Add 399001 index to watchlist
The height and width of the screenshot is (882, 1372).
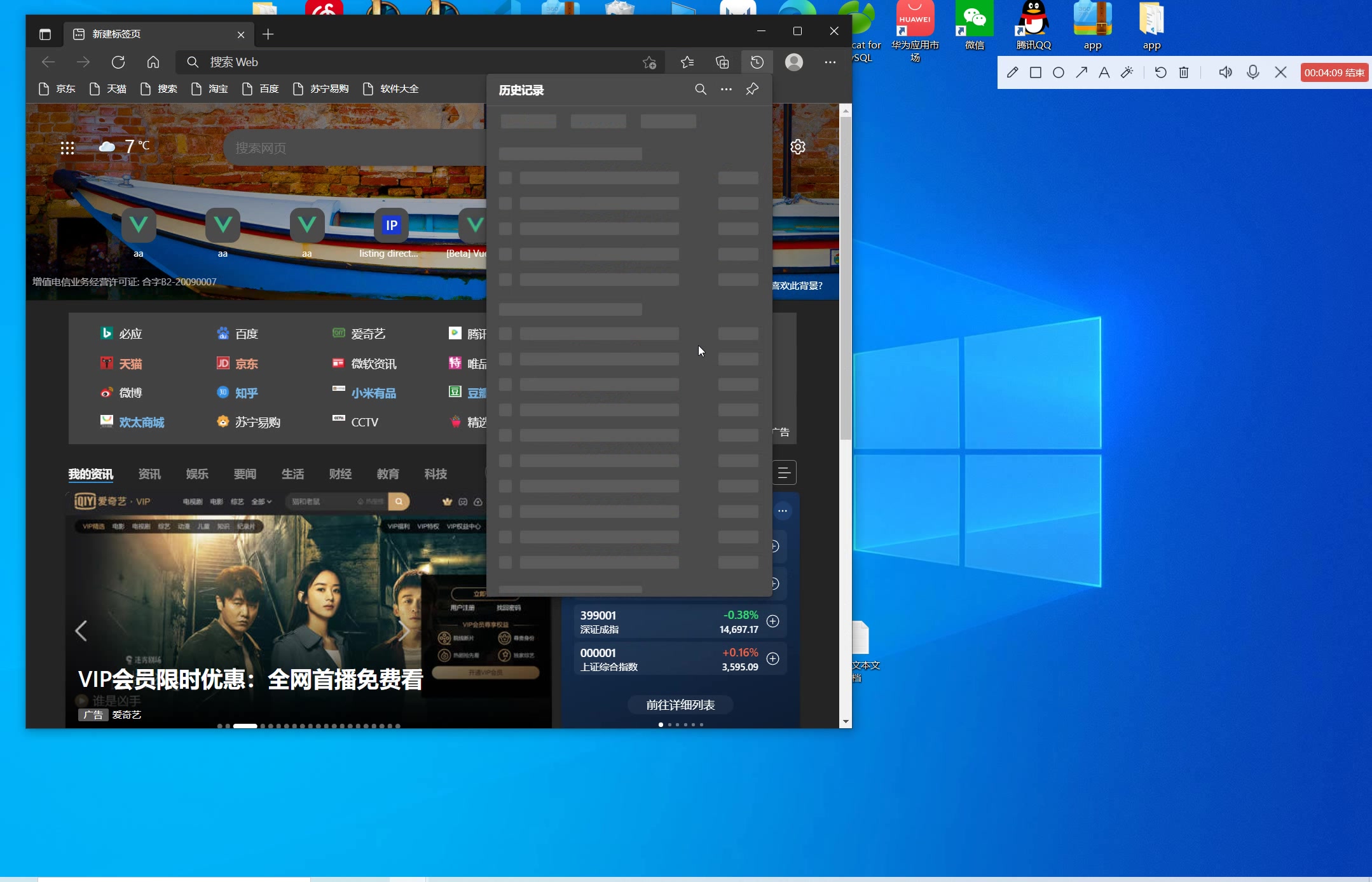pyautogui.click(x=773, y=621)
